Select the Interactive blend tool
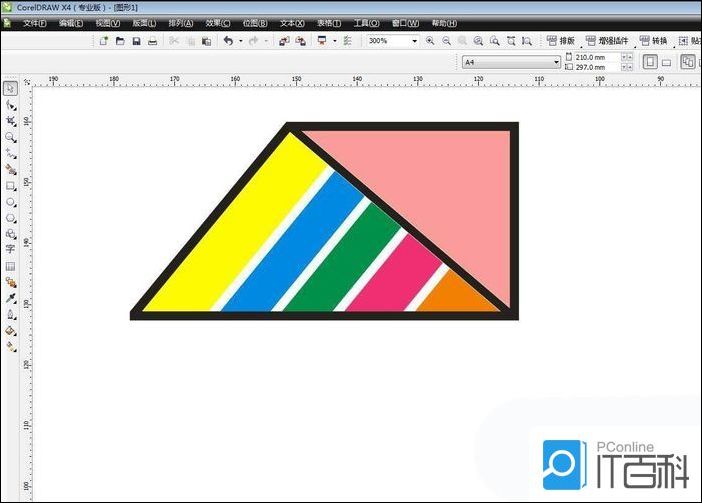The height and width of the screenshot is (503, 702). coord(11,282)
